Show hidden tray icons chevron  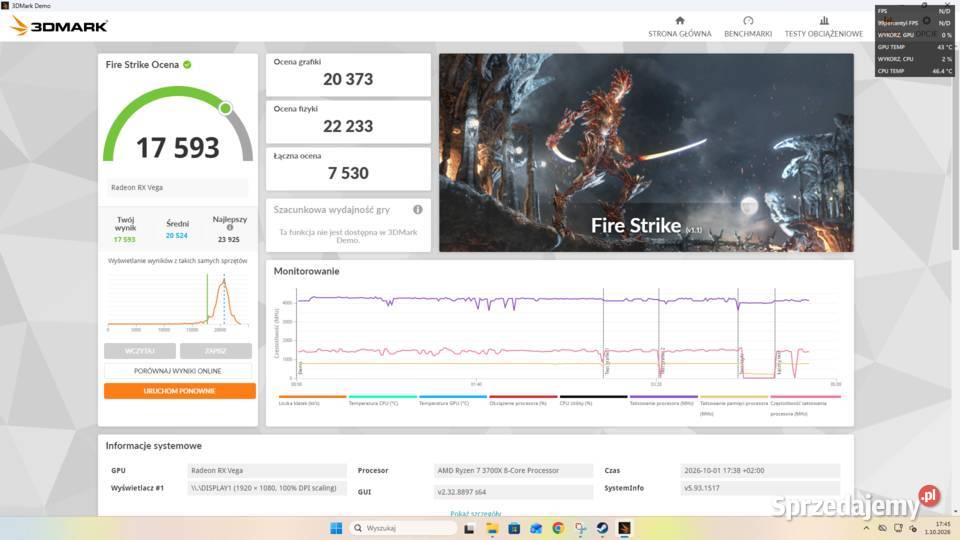pyautogui.click(x=866, y=528)
